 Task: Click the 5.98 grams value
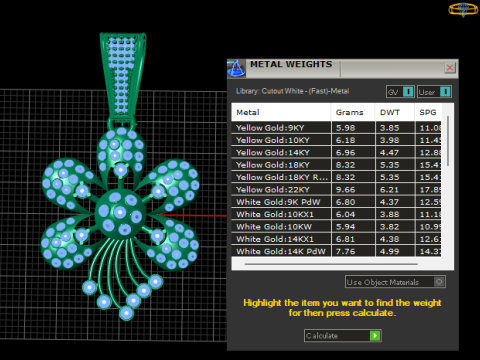346,128
